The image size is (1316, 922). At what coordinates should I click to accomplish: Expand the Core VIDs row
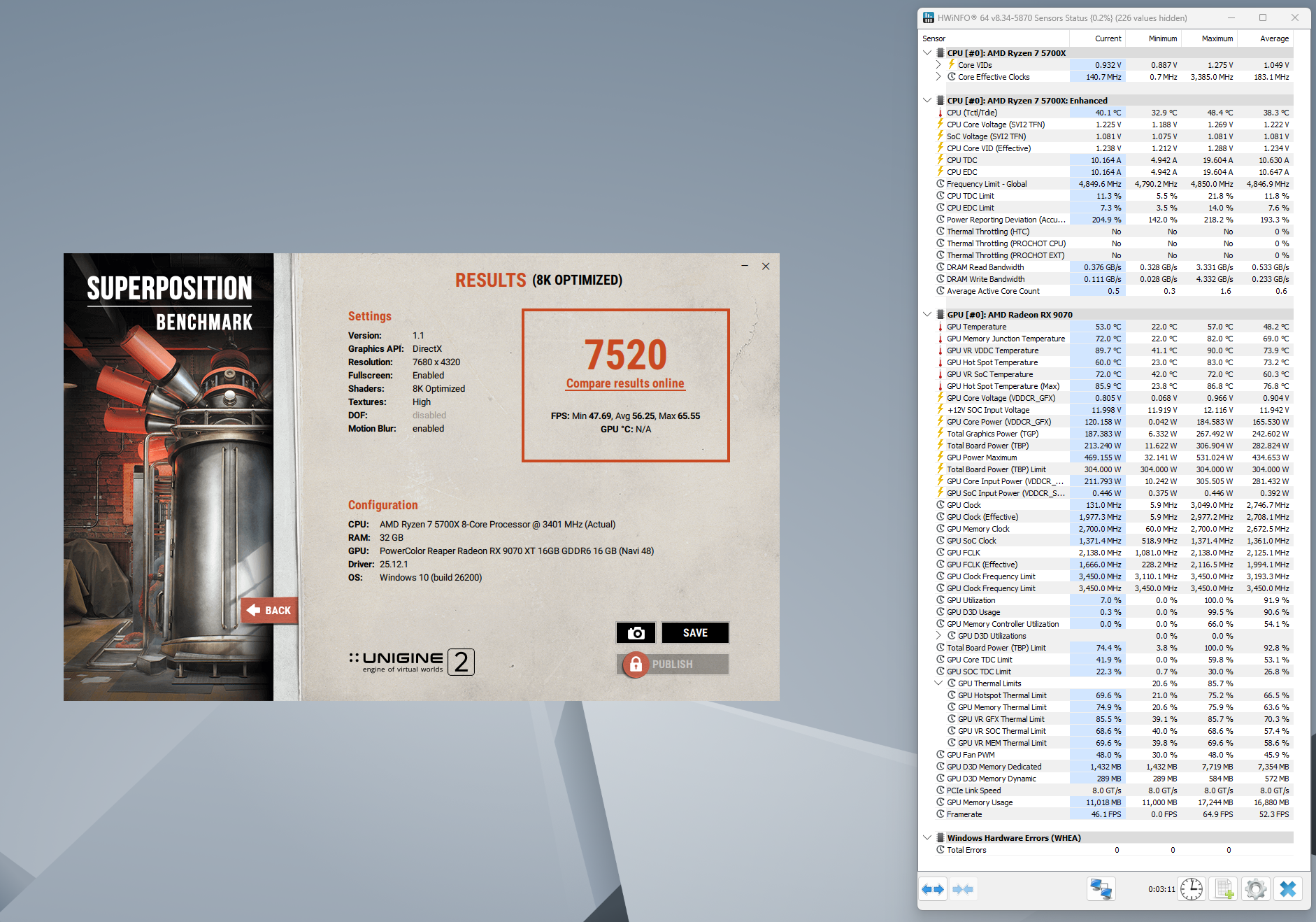point(938,65)
